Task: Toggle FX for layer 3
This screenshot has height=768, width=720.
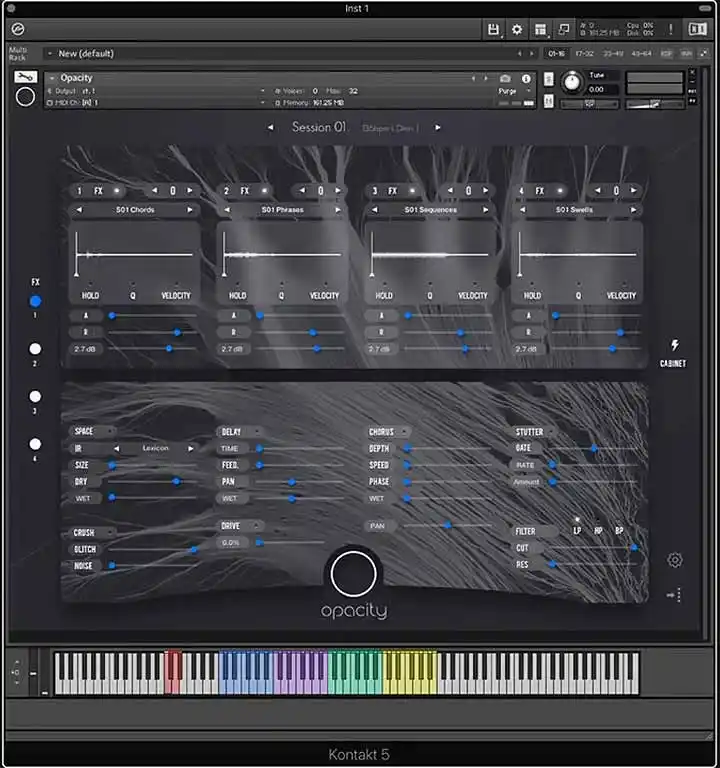Action: point(412,191)
